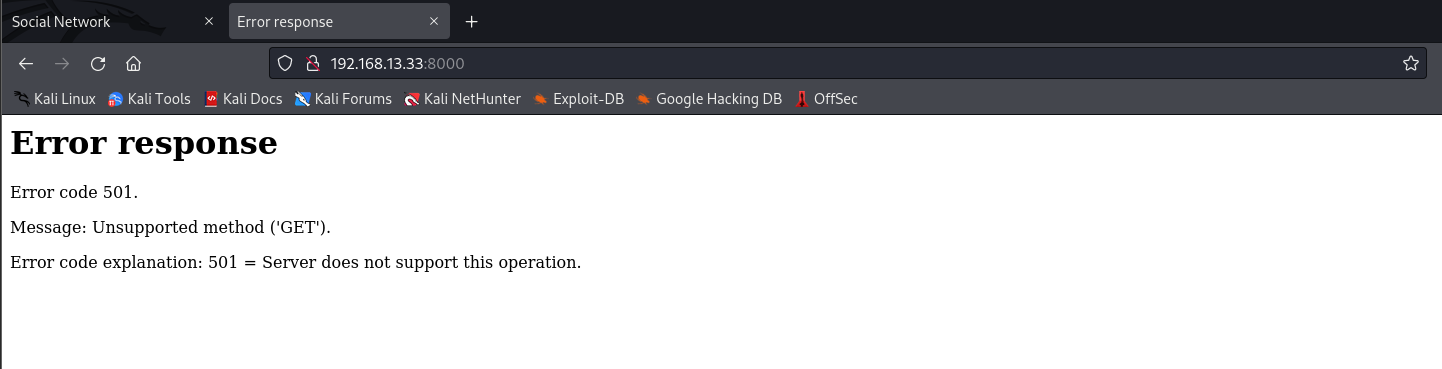Open the Kali Docs bookmark
This screenshot has width=1442, height=369.
click(x=243, y=99)
